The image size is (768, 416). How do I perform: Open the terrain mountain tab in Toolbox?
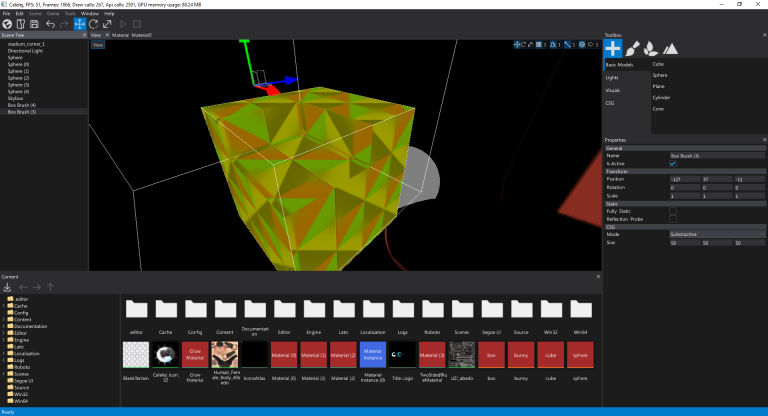[x=669, y=48]
